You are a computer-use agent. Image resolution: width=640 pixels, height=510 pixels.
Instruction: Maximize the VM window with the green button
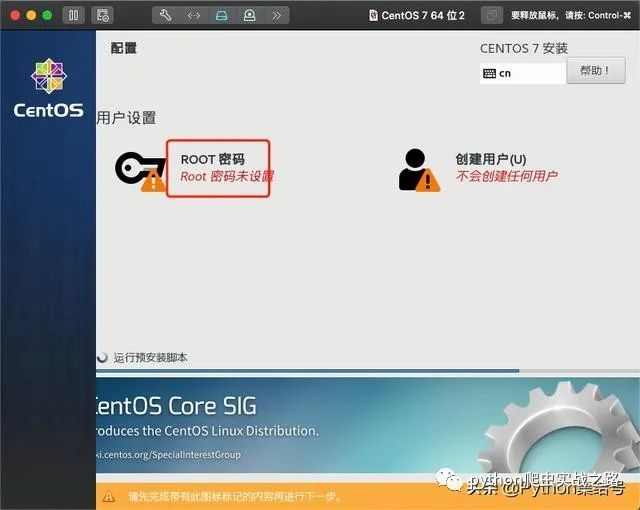click(47, 16)
